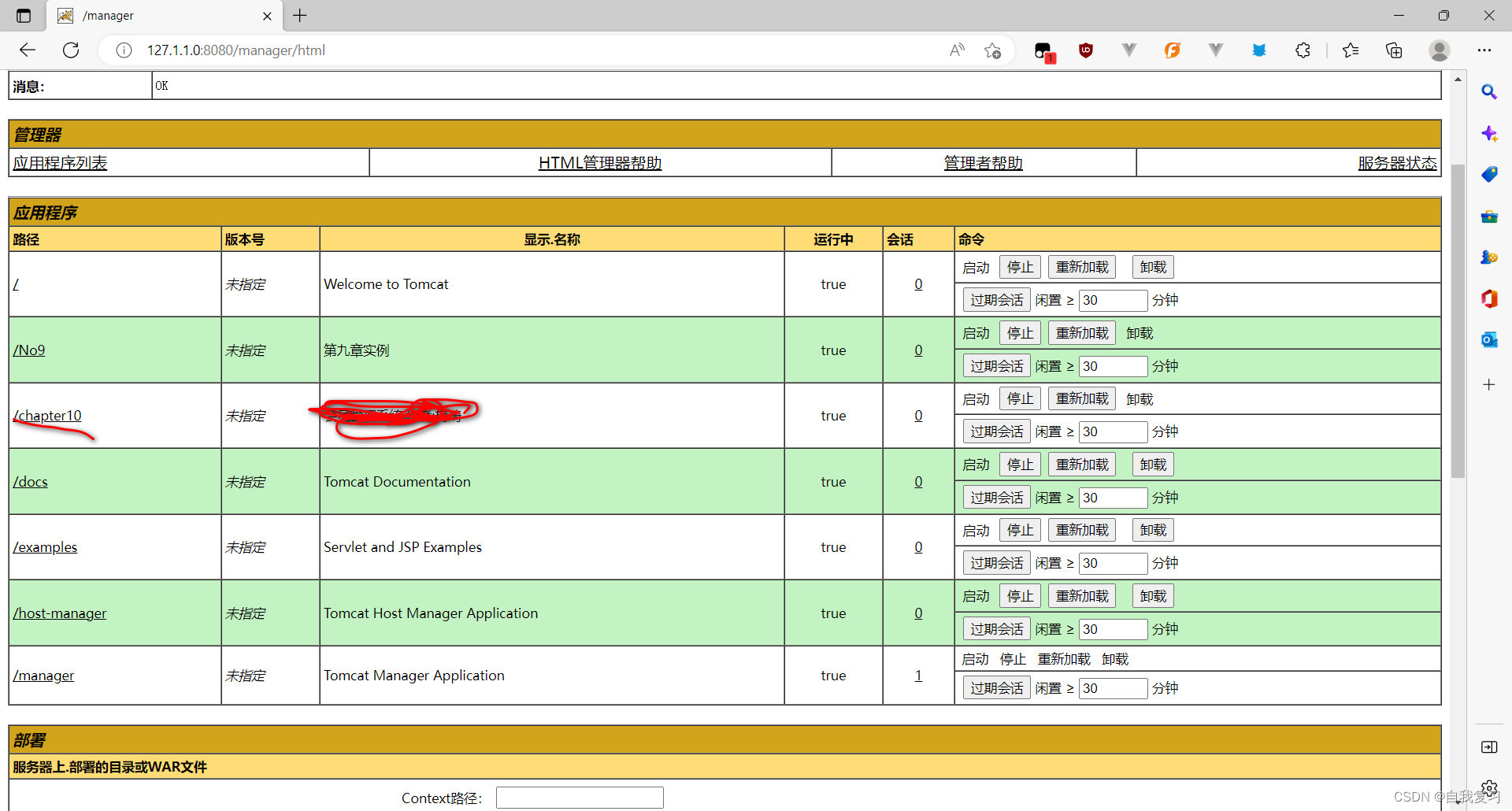
Task: Expire sessions for /docs application
Action: (996, 498)
